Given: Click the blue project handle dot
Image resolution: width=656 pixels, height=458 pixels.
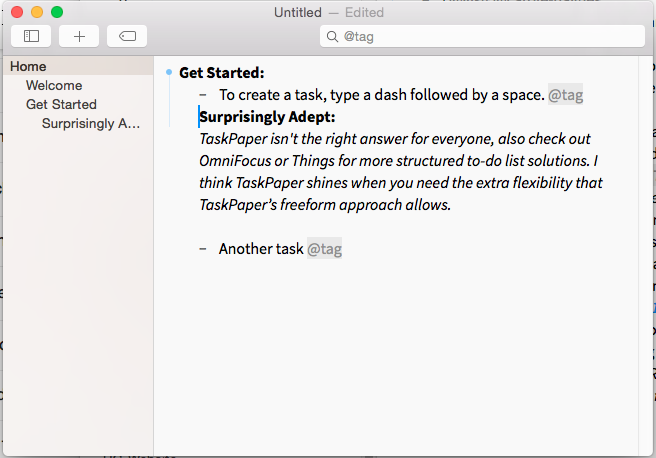Looking at the screenshot, I should [169, 72].
